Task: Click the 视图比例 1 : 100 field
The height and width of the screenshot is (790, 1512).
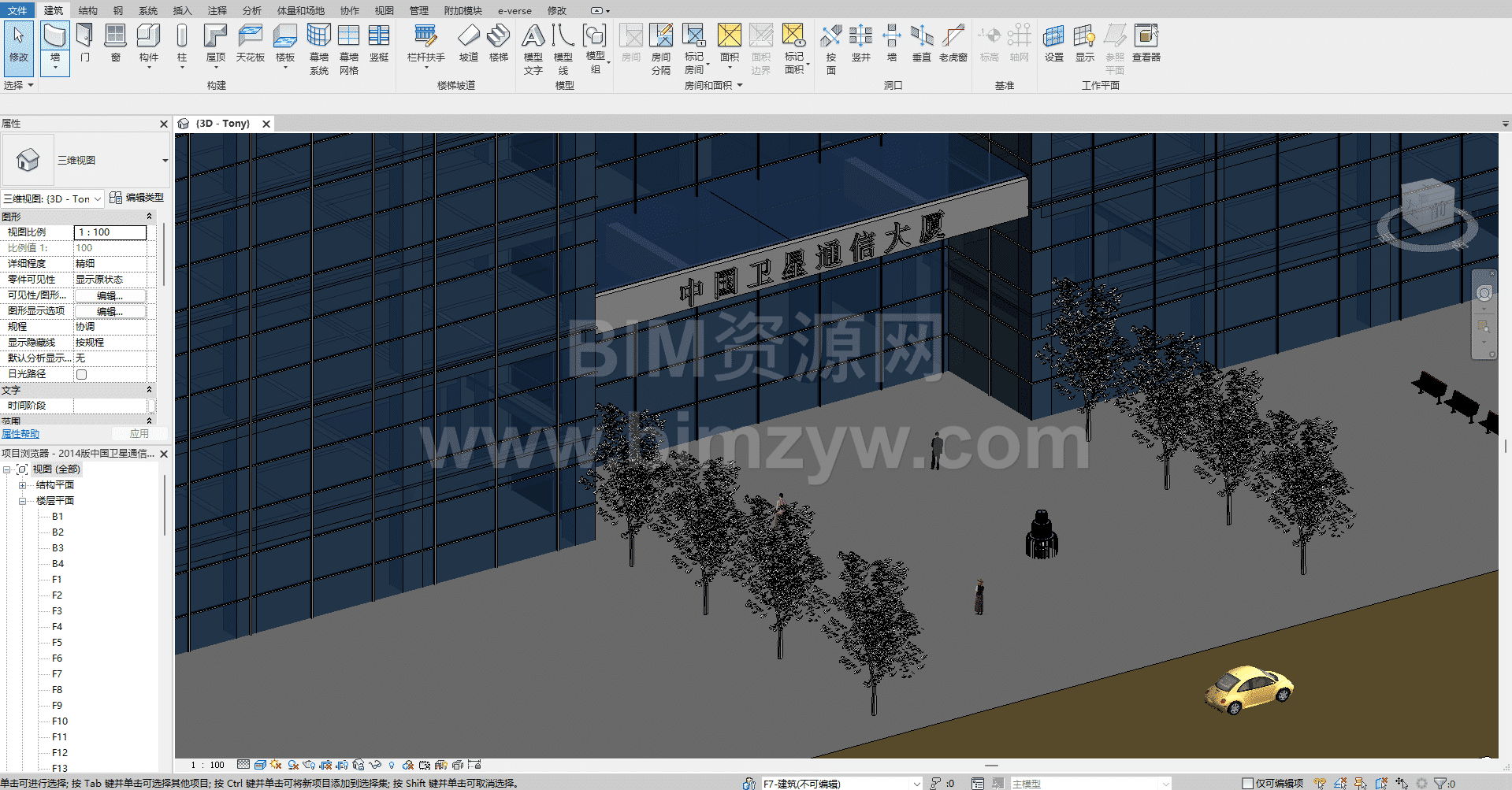Action: [110, 232]
